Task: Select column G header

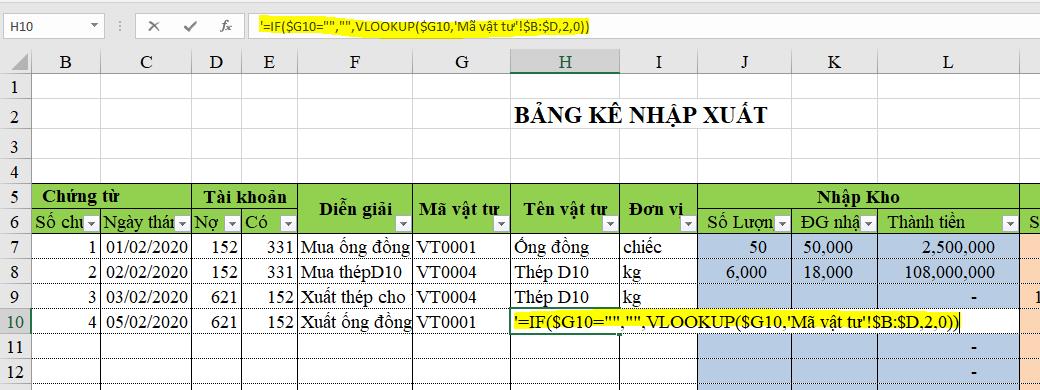Action: 462,62
